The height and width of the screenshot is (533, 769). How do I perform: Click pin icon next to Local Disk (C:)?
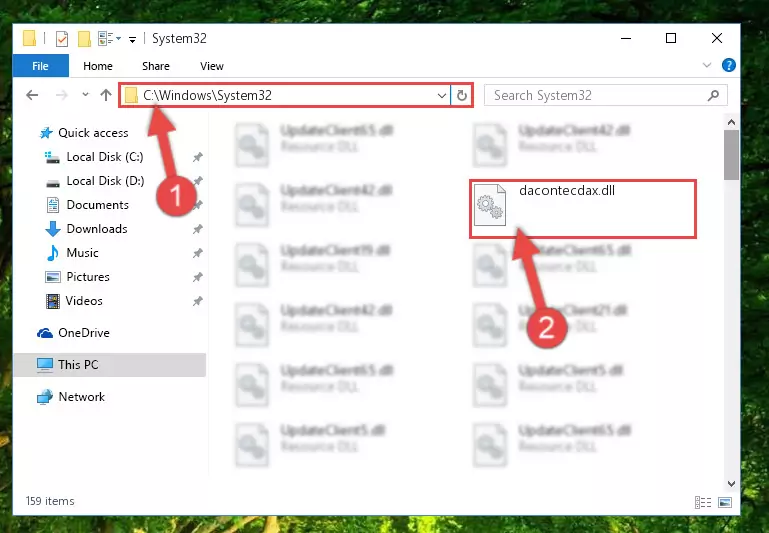click(197, 157)
